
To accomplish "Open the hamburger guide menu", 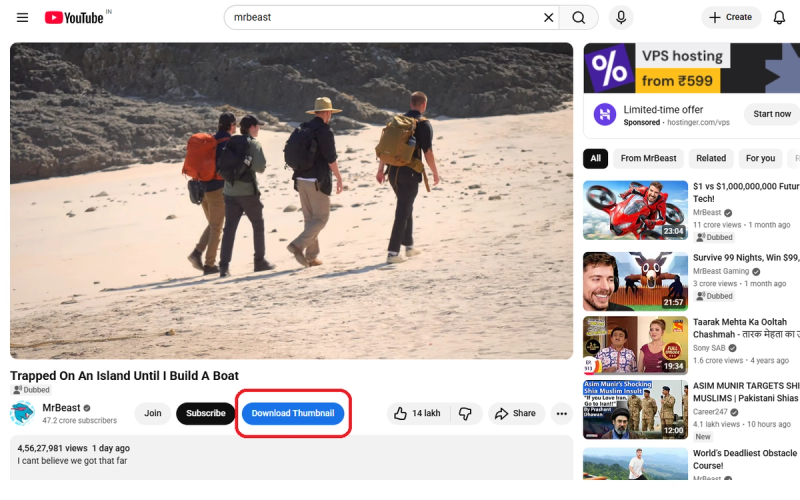I will tap(22, 17).
